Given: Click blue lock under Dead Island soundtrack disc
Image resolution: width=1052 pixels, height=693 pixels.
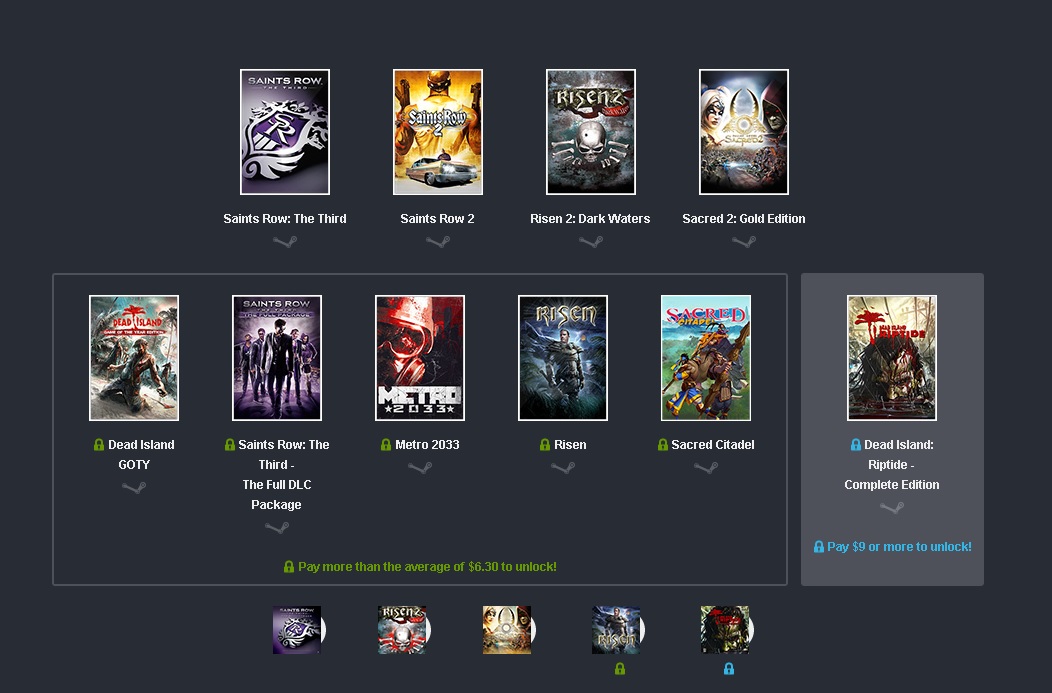Looking at the screenshot, I should pyautogui.click(x=729, y=669).
